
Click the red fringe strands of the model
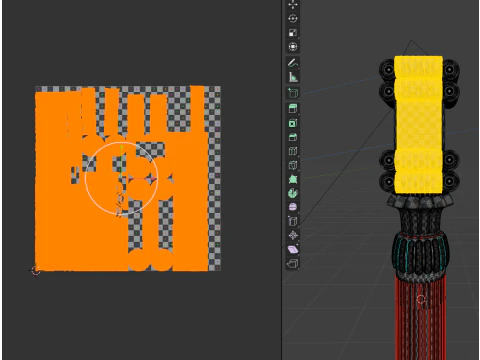[421, 317]
